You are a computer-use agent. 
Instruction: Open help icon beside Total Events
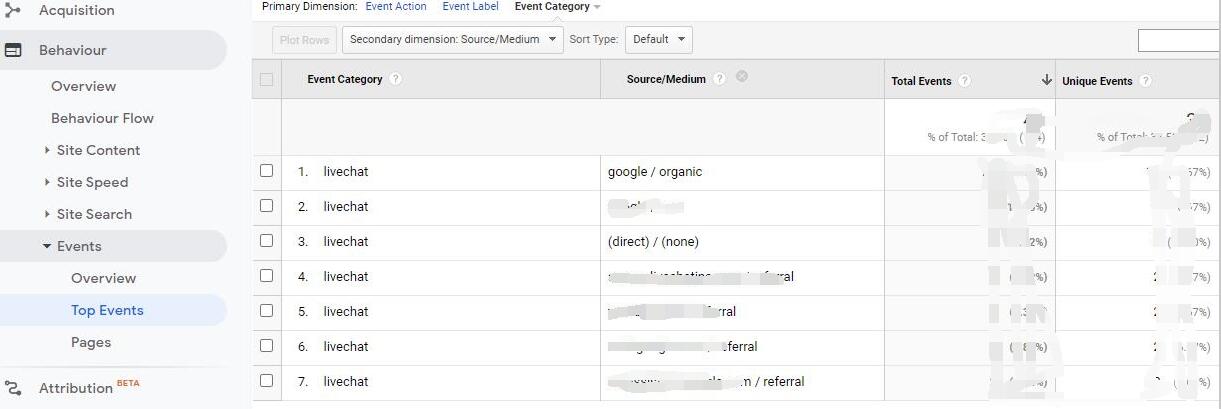(x=964, y=81)
